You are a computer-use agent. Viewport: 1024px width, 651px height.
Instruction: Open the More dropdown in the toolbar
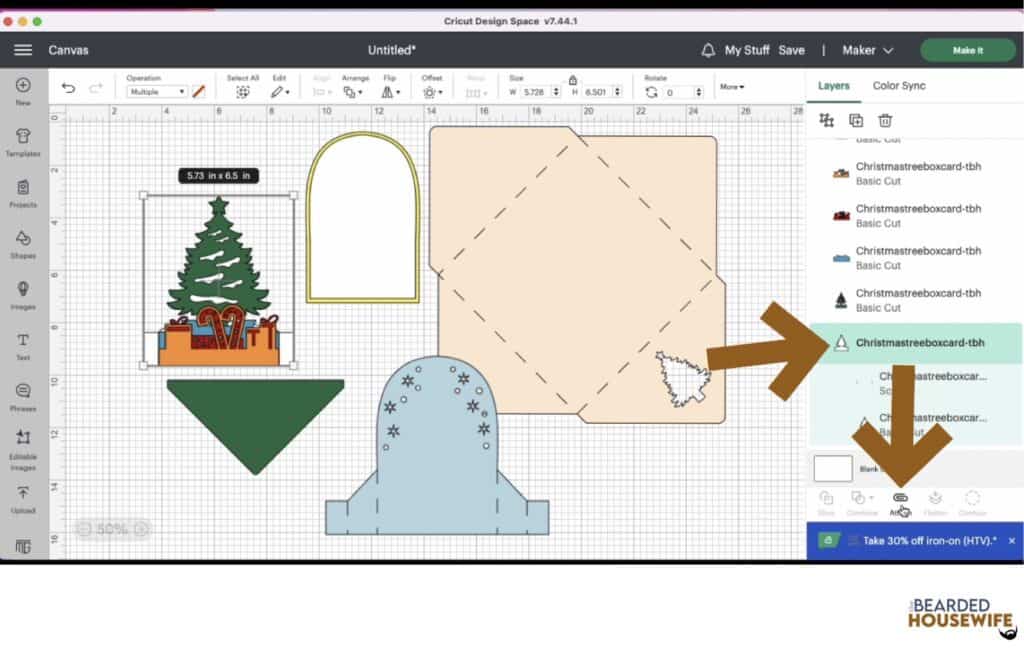(x=731, y=87)
